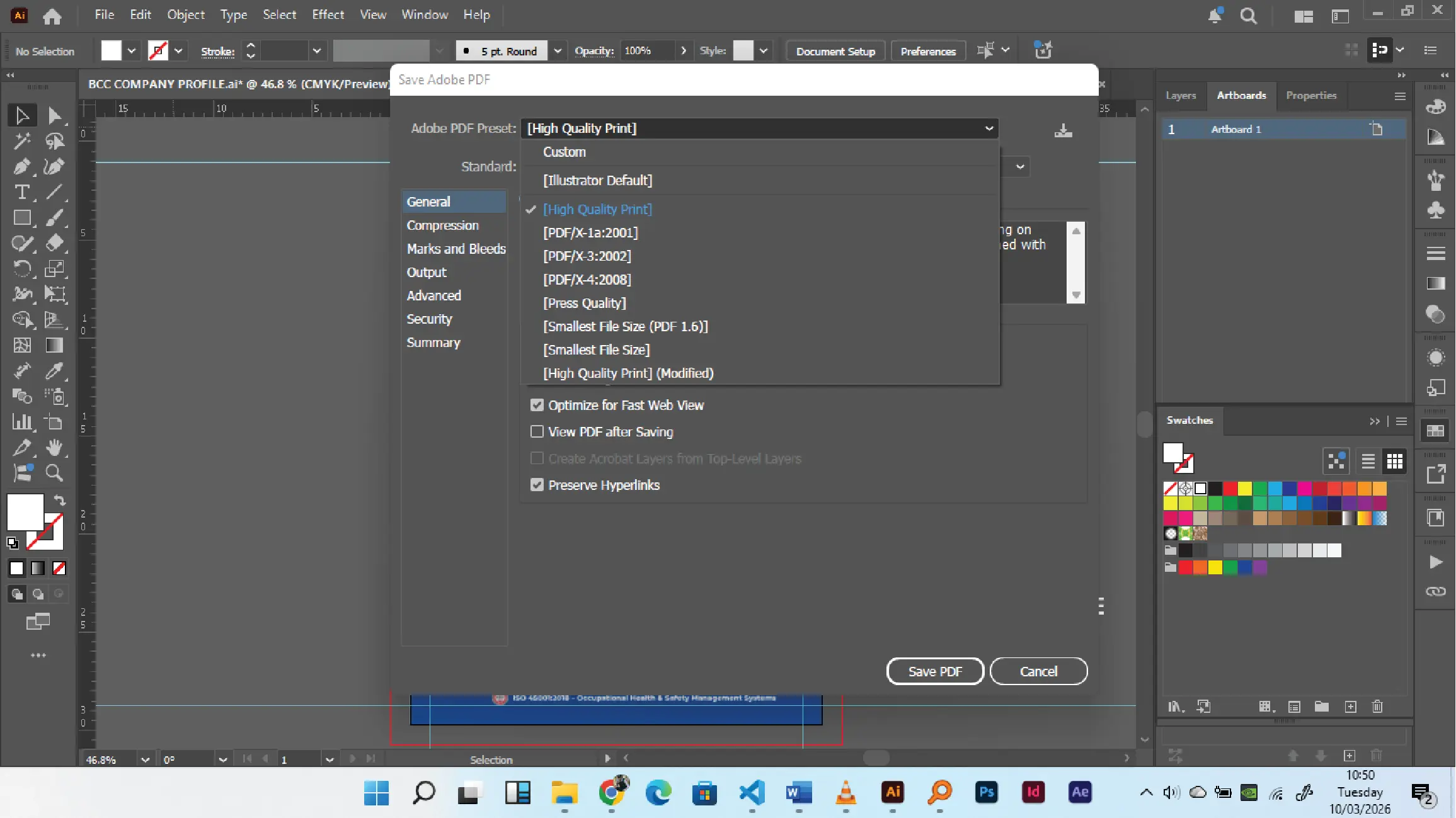Open the Marks and Bleeds section
1456x818 pixels.
[x=456, y=249]
